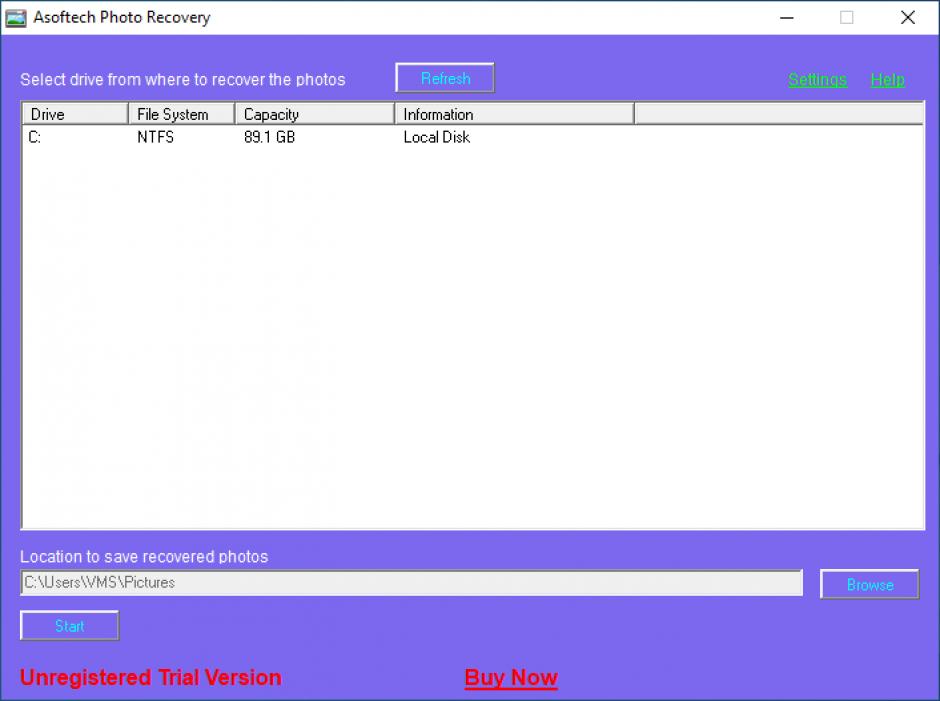Click the recovered photos save location field
Viewport: 940px width, 701px height.
coord(411,582)
